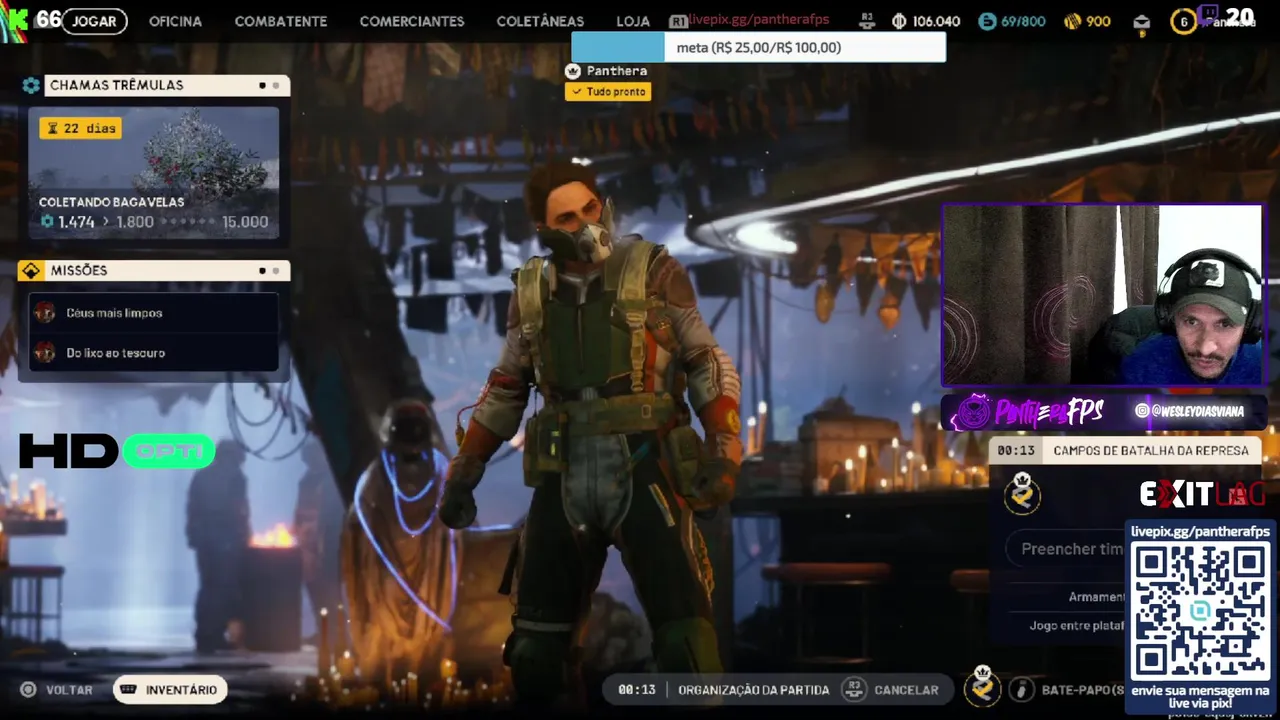Click the chat prompt icon before BATE-PAPO

1021,690
